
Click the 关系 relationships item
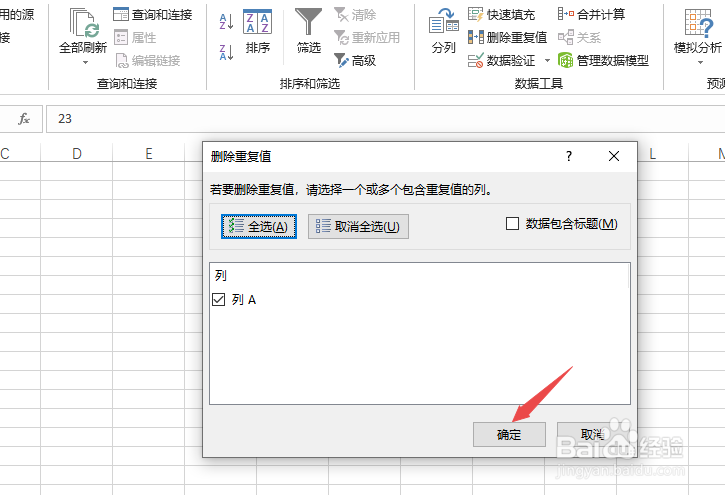click(x=579, y=37)
